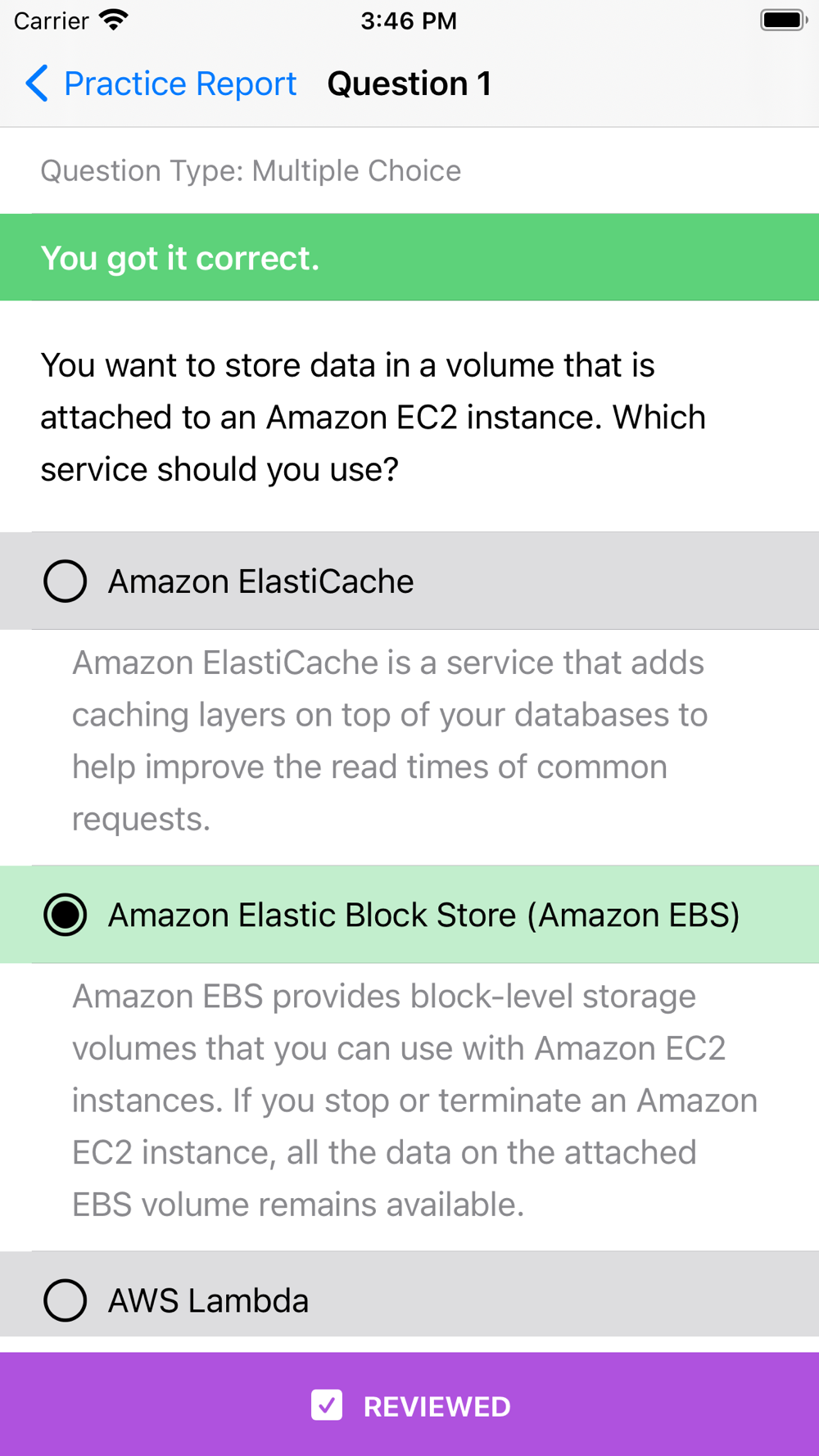Tap the You got it correct banner
Screen dimensions: 819x1456
(x=409, y=258)
